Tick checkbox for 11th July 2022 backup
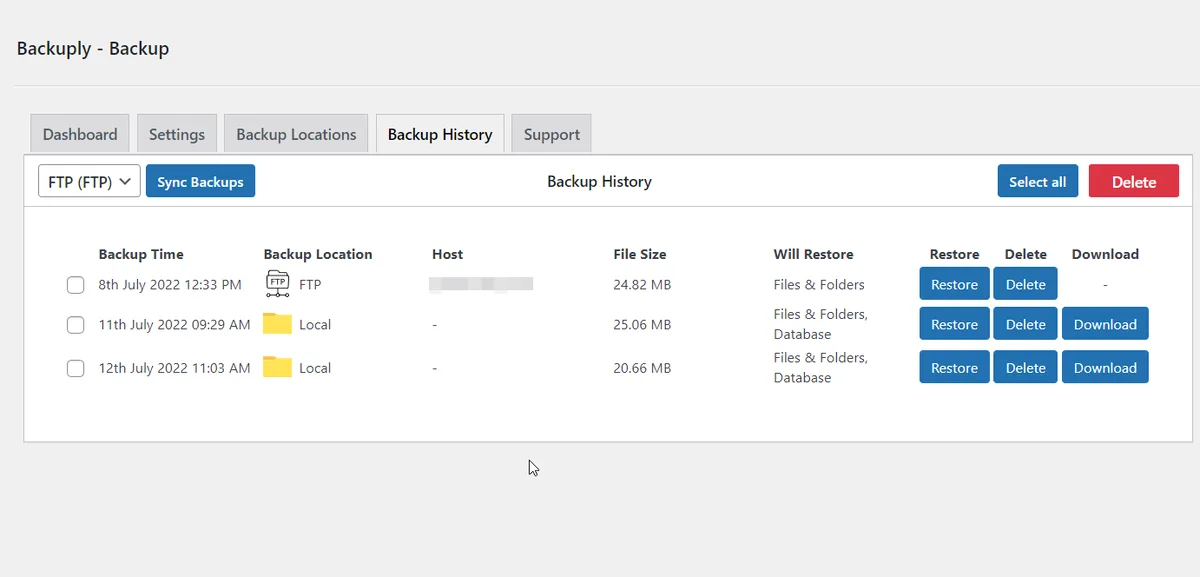 click(75, 325)
